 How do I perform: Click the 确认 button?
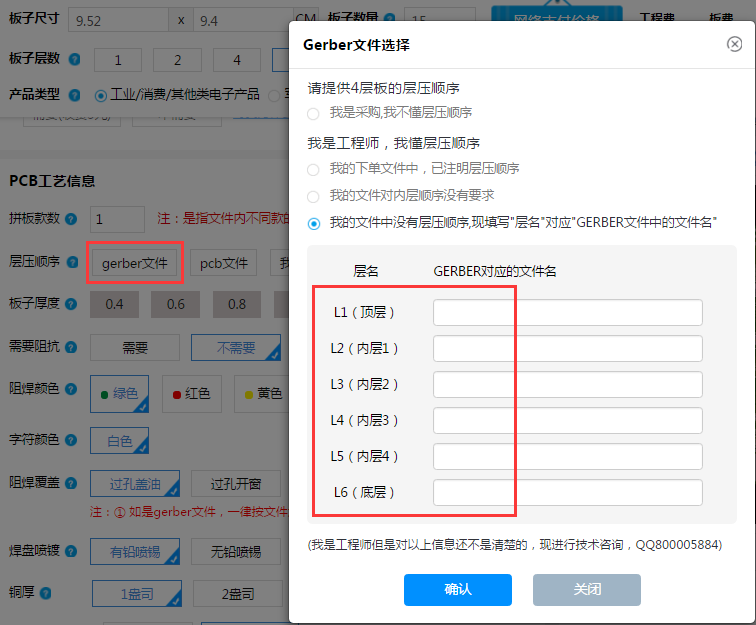pyautogui.click(x=457, y=589)
